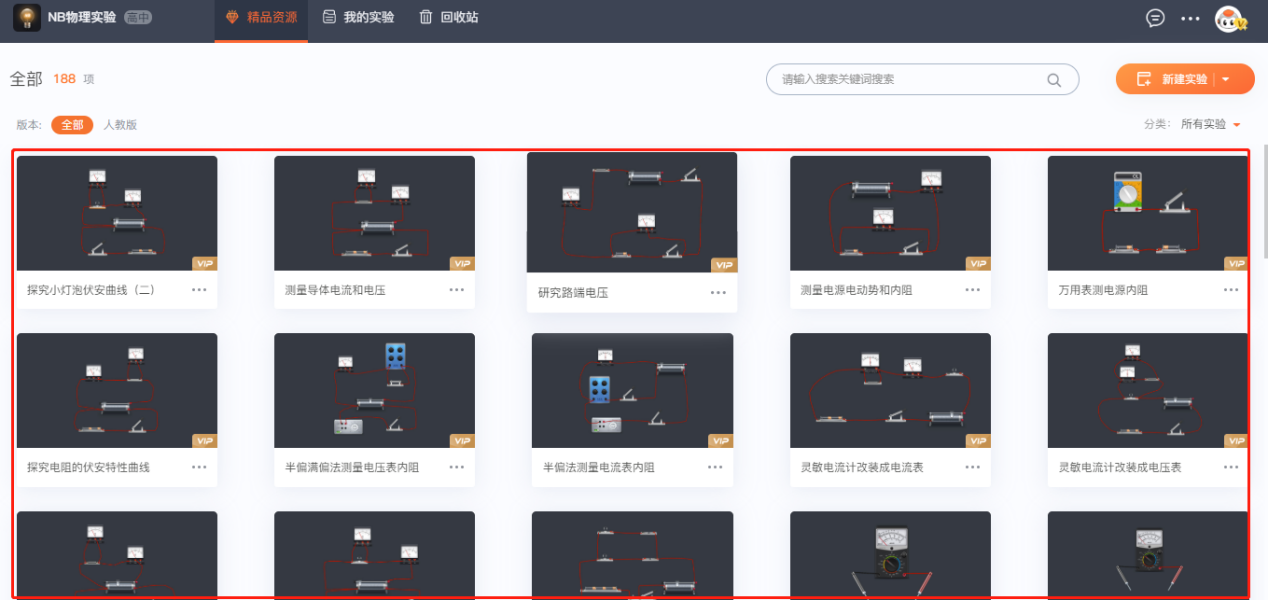
Task: Switch to the 我的实验 tab
Action: (358, 18)
